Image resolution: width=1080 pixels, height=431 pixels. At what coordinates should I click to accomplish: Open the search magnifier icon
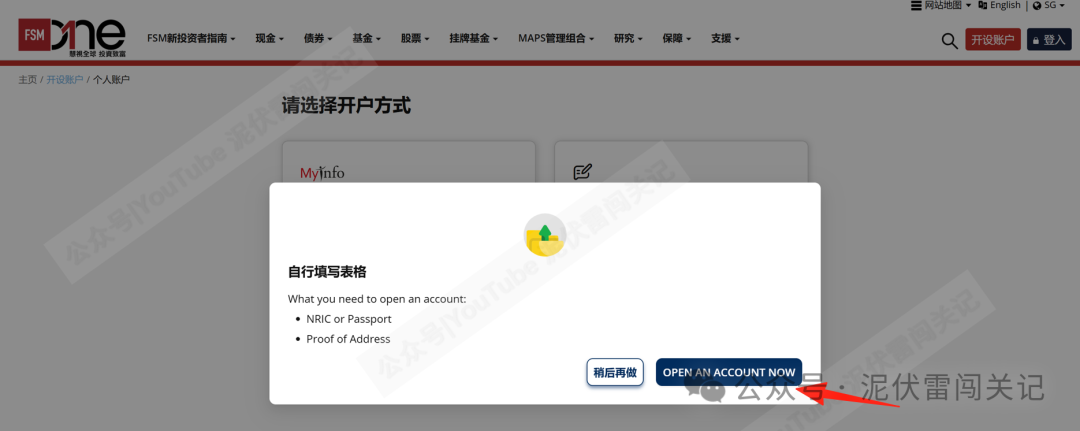click(949, 41)
